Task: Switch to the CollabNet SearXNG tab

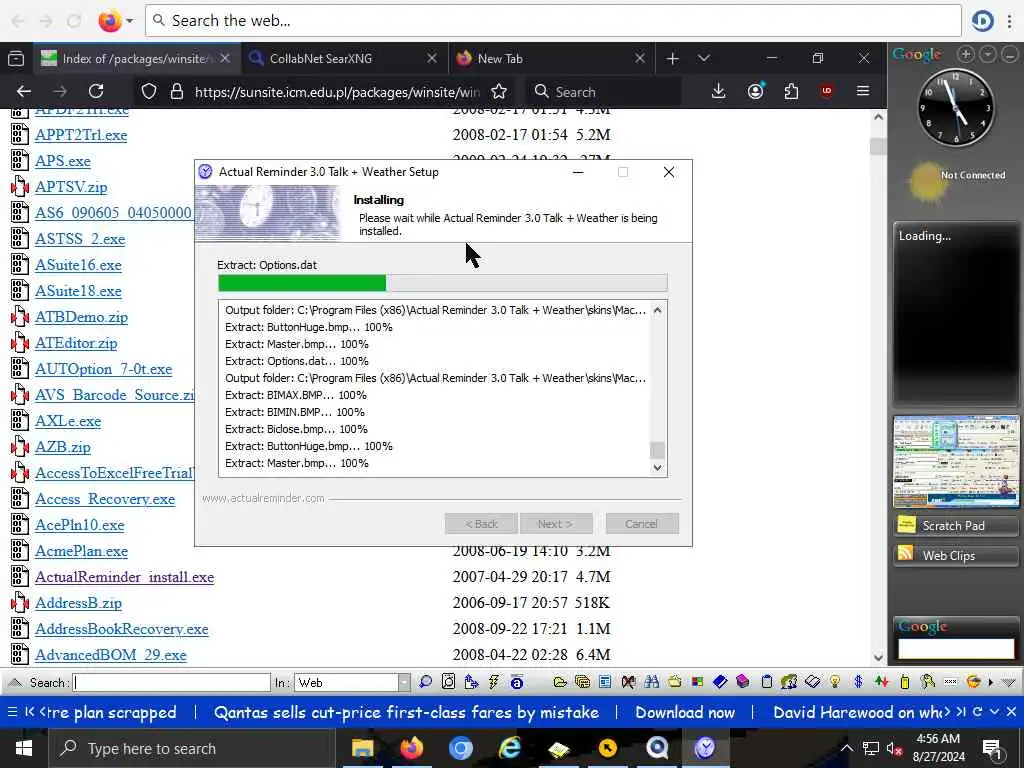Action: click(x=344, y=59)
